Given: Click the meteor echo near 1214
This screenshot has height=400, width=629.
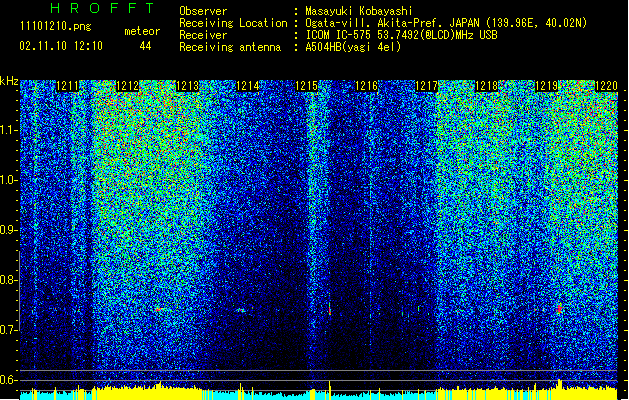Looking at the screenshot, I should 240,310.
